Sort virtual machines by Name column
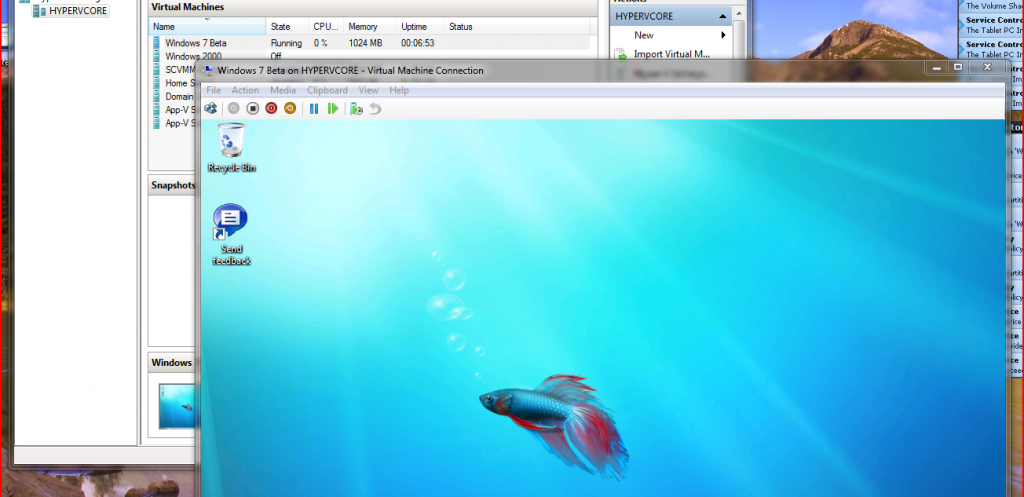This screenshot has height=497, width=1024. click(x=207, y=27)
